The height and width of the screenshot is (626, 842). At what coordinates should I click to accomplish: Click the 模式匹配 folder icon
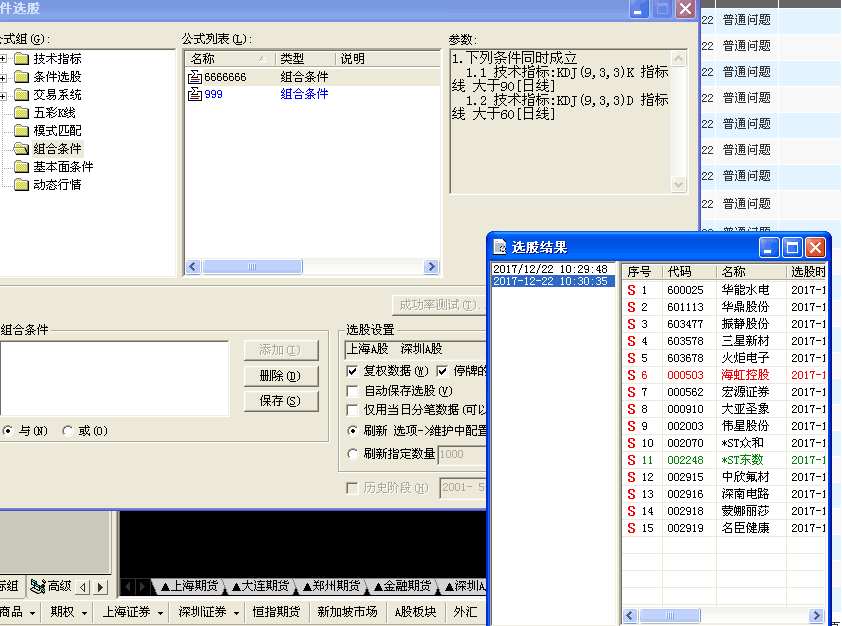[21, 131]
